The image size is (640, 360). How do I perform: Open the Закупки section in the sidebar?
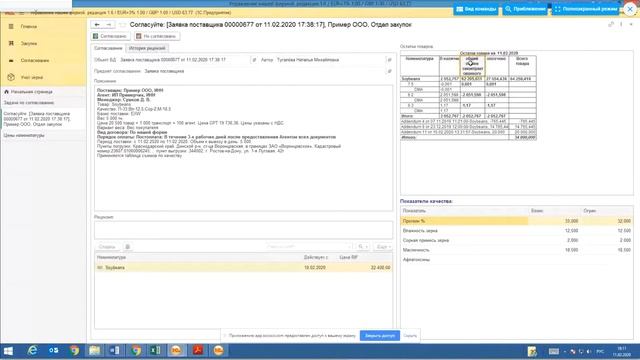(x=29, y=43)
